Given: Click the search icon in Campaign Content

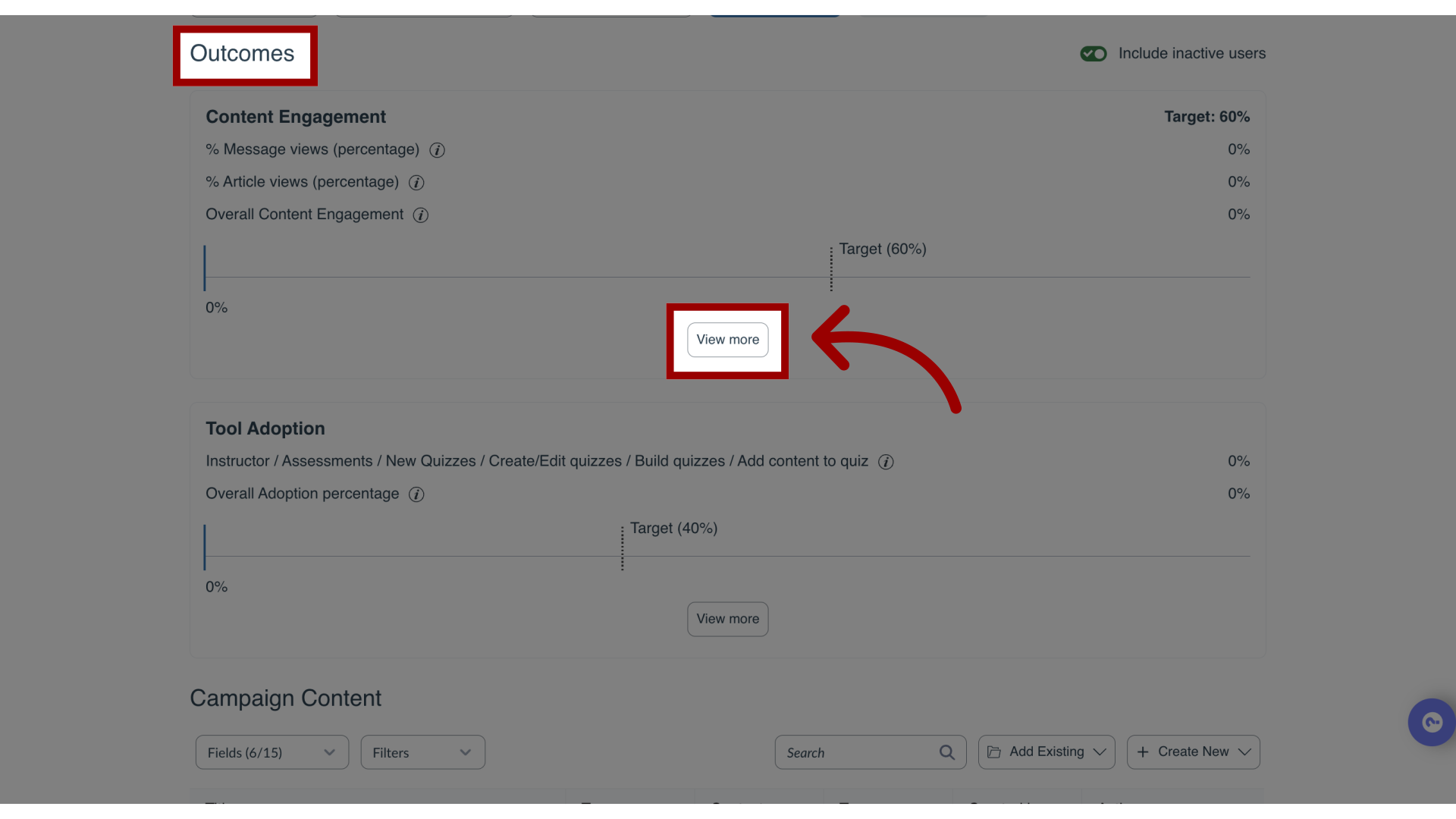Looking at the screenshot, I should click(946, 752).
